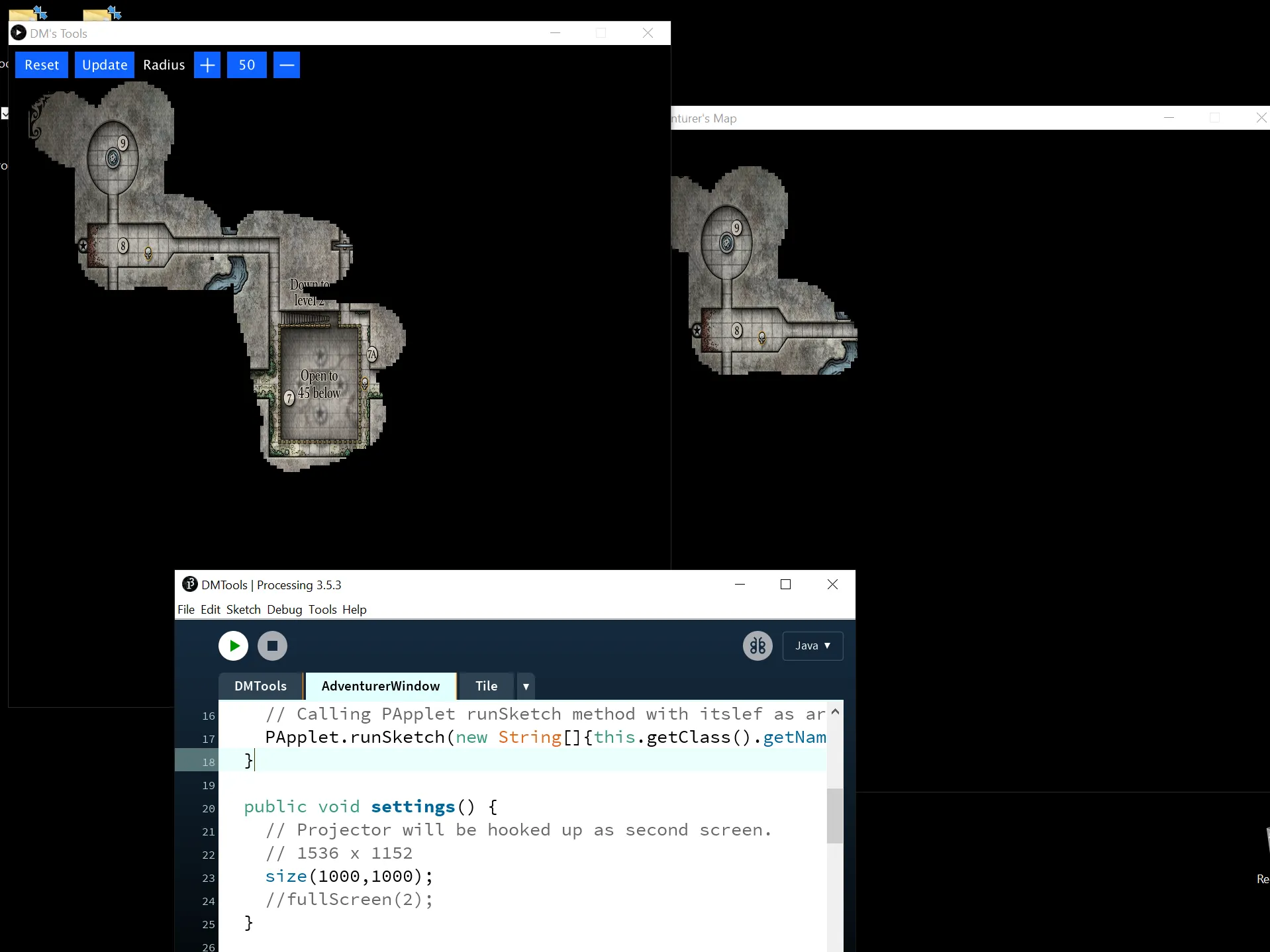Click the PApplet.runSketch code line
The height and width of the screenshot is (952, 1270).
tap(546, 738)
